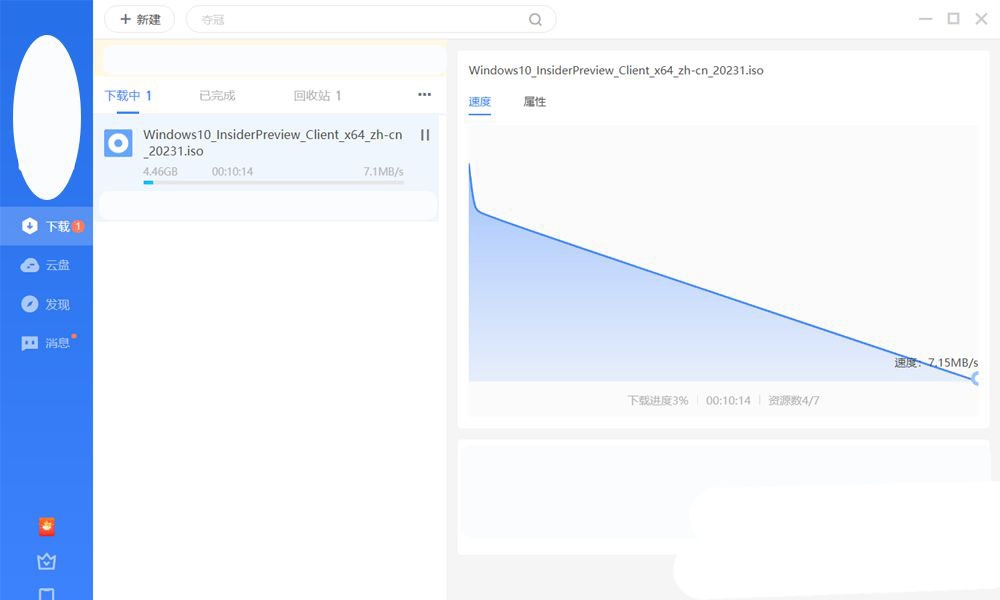Open the 发现 discover section
This screenshot has height=600, width=1000.
[47, 304]
